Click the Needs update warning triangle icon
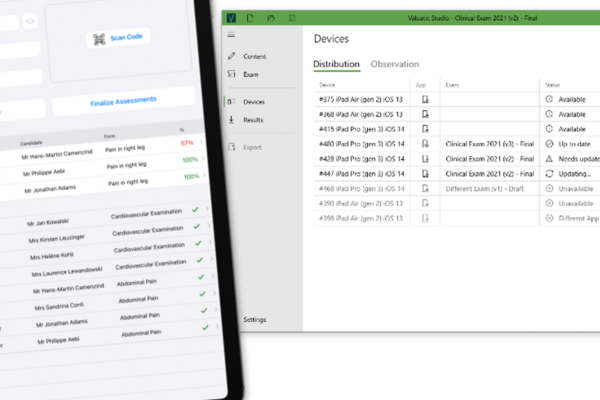 coord(549,158)
